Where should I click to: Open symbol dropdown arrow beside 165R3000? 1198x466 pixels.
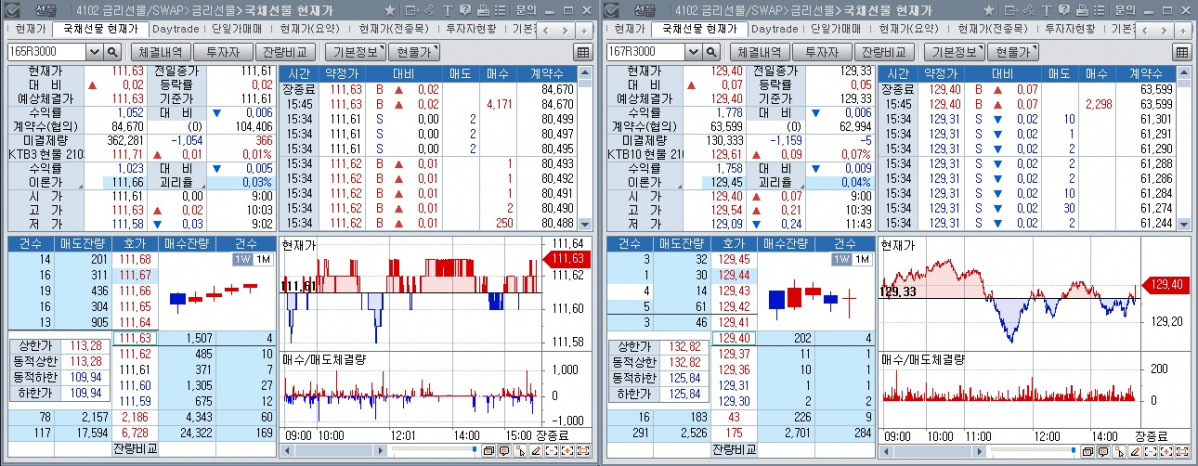94,52
